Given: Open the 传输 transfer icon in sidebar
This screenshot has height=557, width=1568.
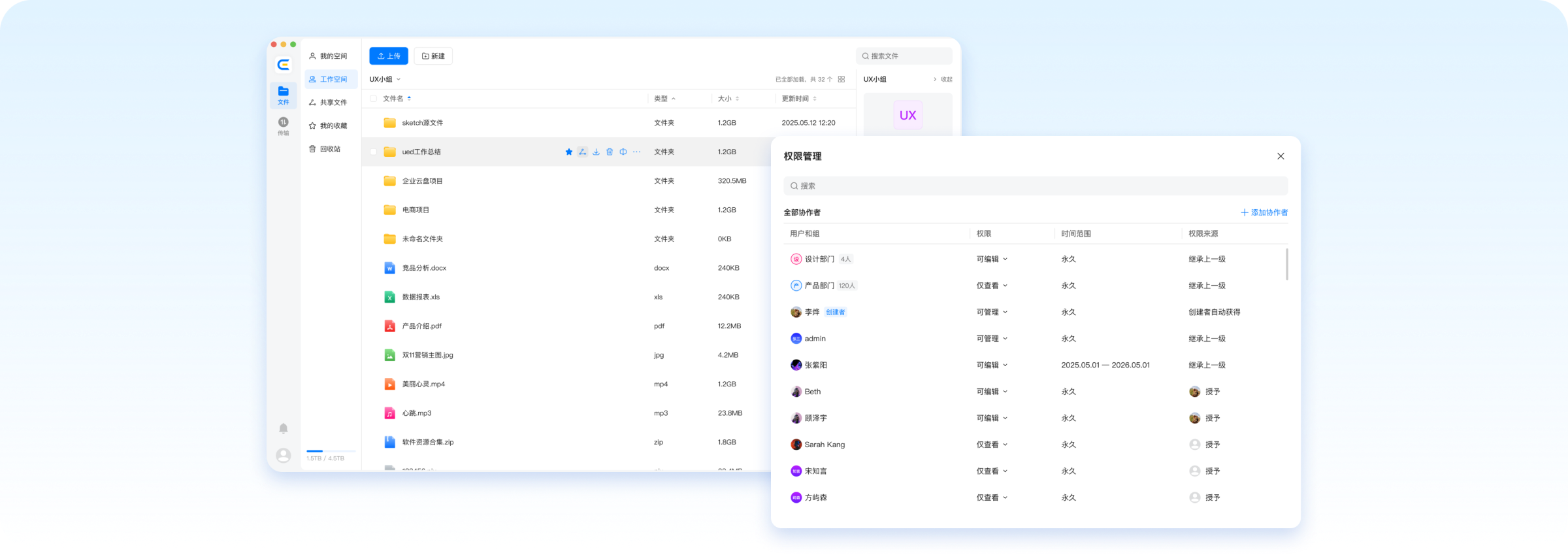Looking at the screenshot, I should [283, 126].
